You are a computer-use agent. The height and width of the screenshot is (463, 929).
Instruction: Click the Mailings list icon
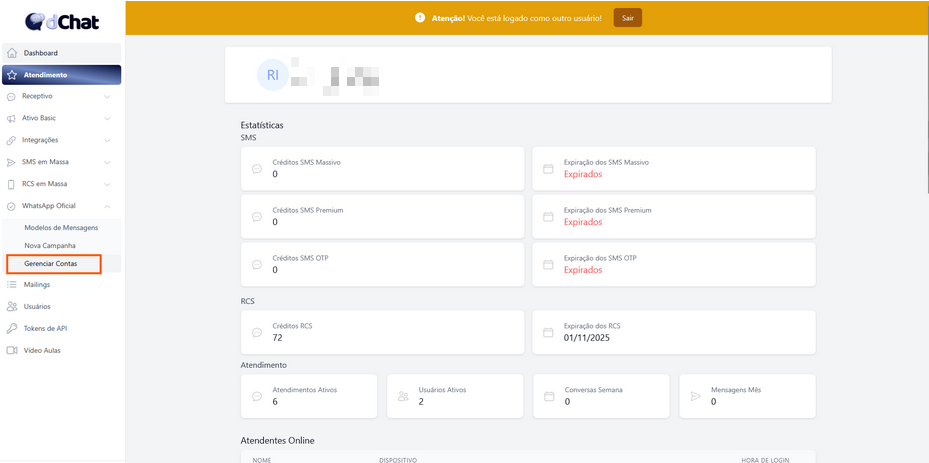click(x=12, y=285)
